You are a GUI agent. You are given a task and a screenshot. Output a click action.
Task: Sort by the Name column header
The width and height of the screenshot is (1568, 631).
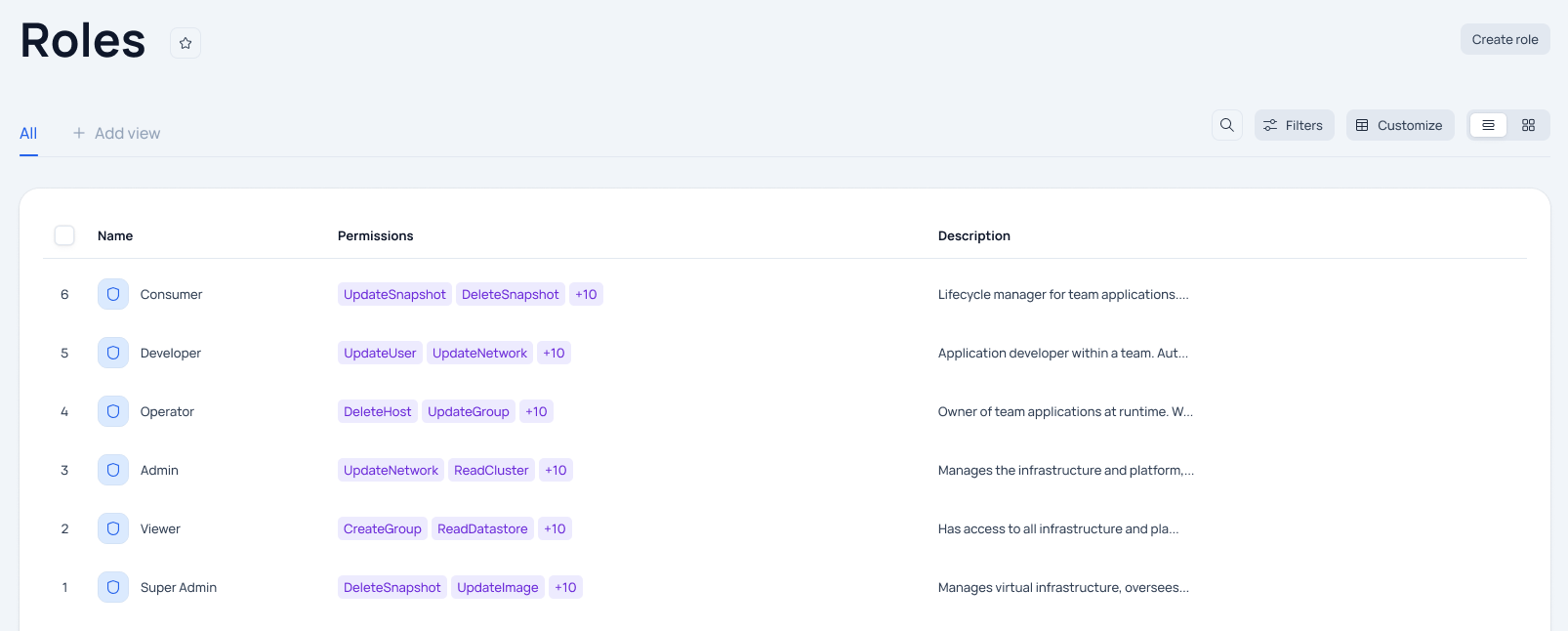click(x=115, y=235)
